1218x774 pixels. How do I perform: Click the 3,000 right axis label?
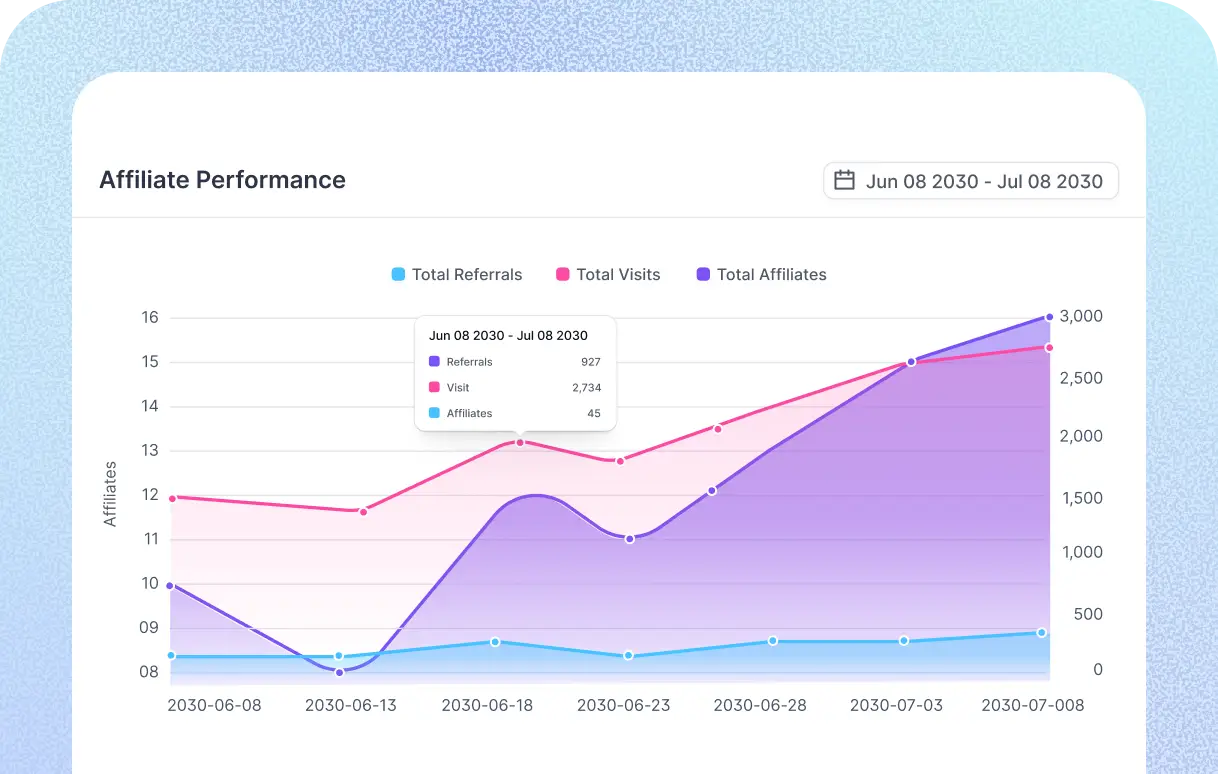click(x=1081, y=317)
